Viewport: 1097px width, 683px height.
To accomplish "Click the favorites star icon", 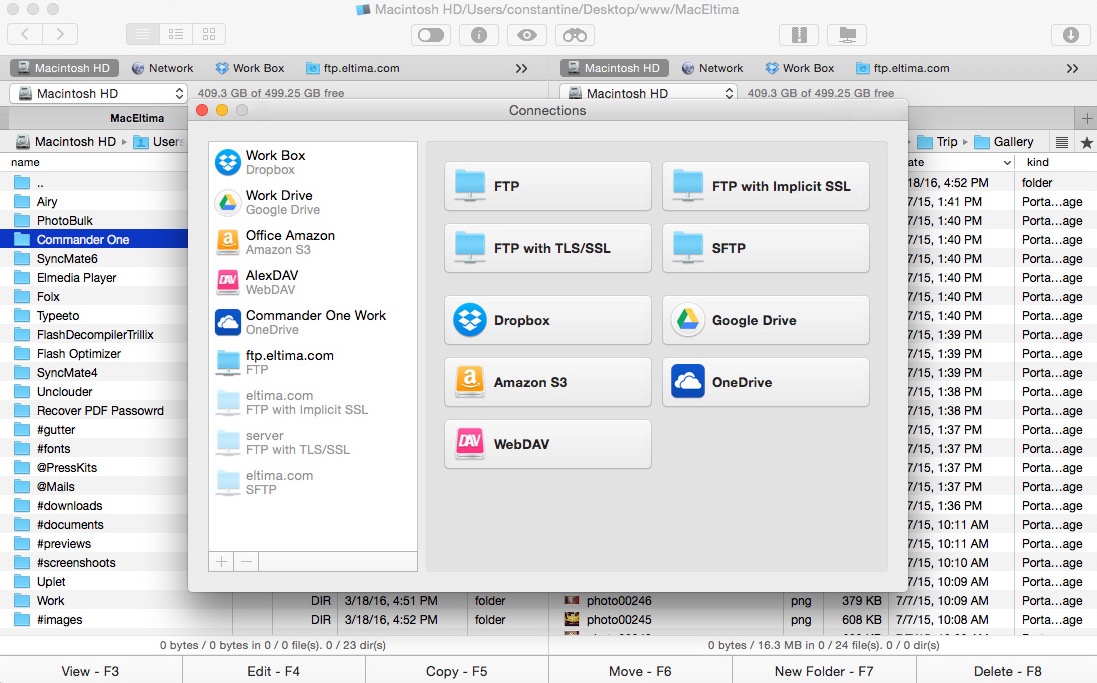I will tap(1087, 142).
